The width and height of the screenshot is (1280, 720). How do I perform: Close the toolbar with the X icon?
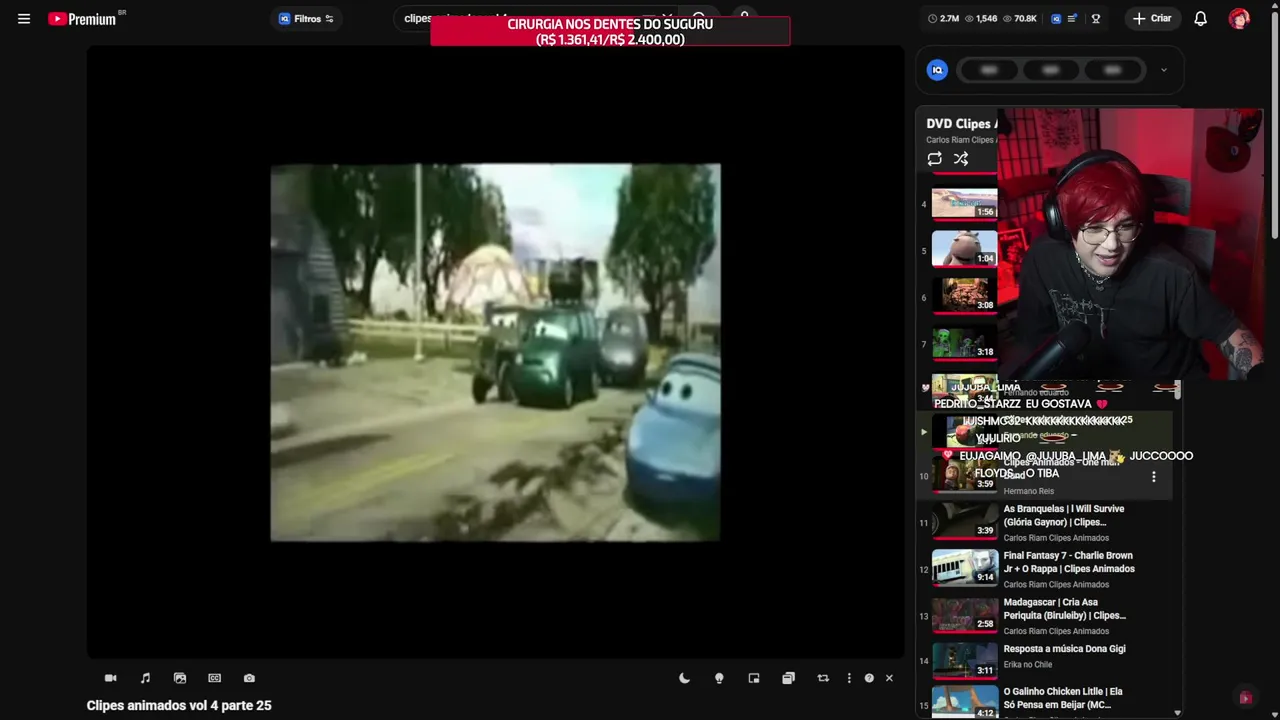889,678
